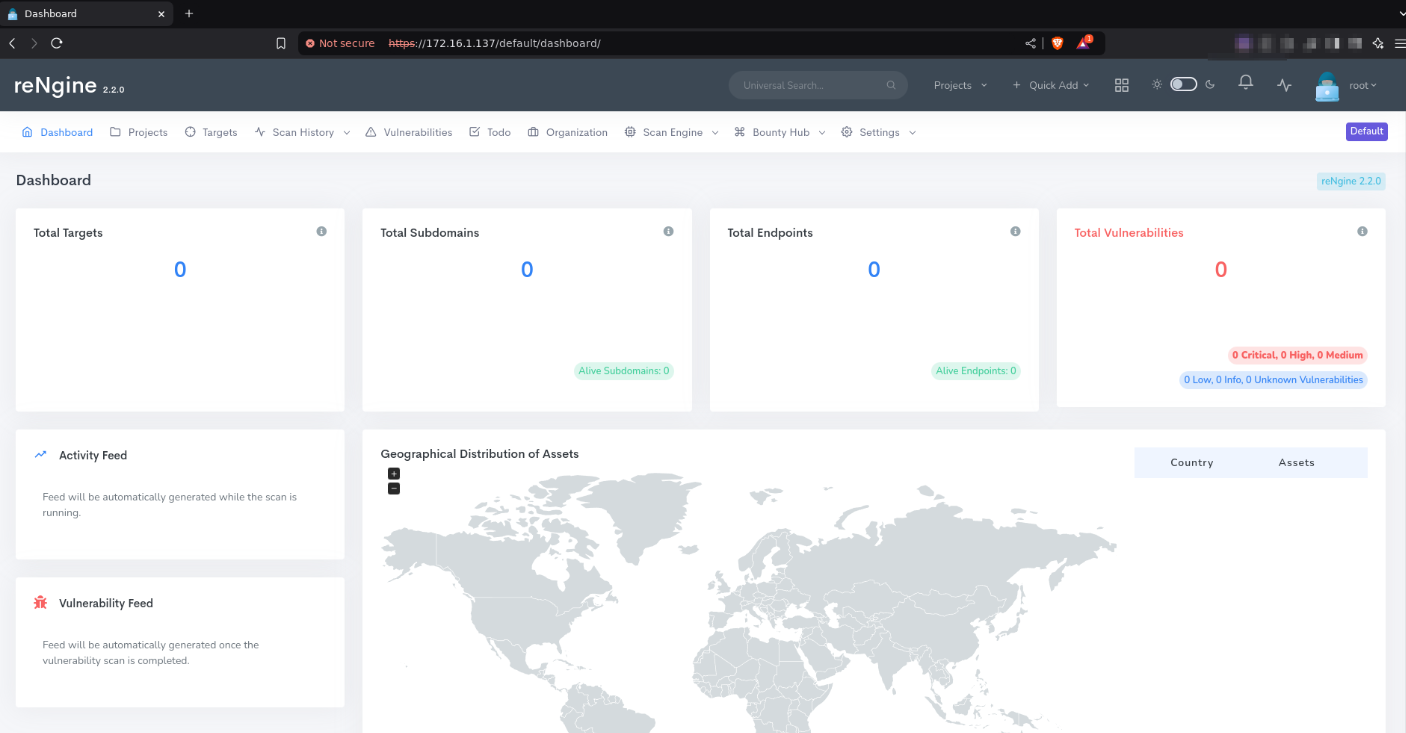1406x733 pixels.
Task: Expand the Settings menu
Action: (879, 132)
